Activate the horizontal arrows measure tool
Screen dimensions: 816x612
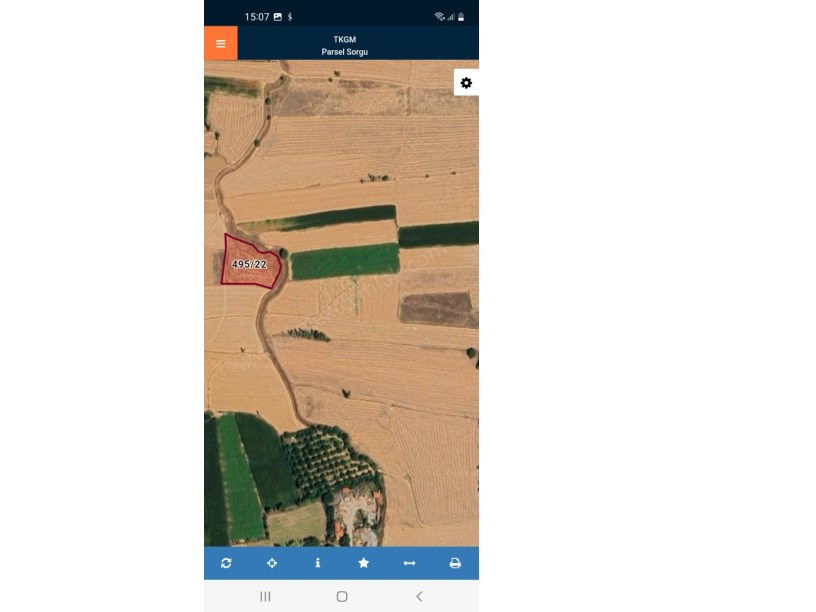coord(410,563)
